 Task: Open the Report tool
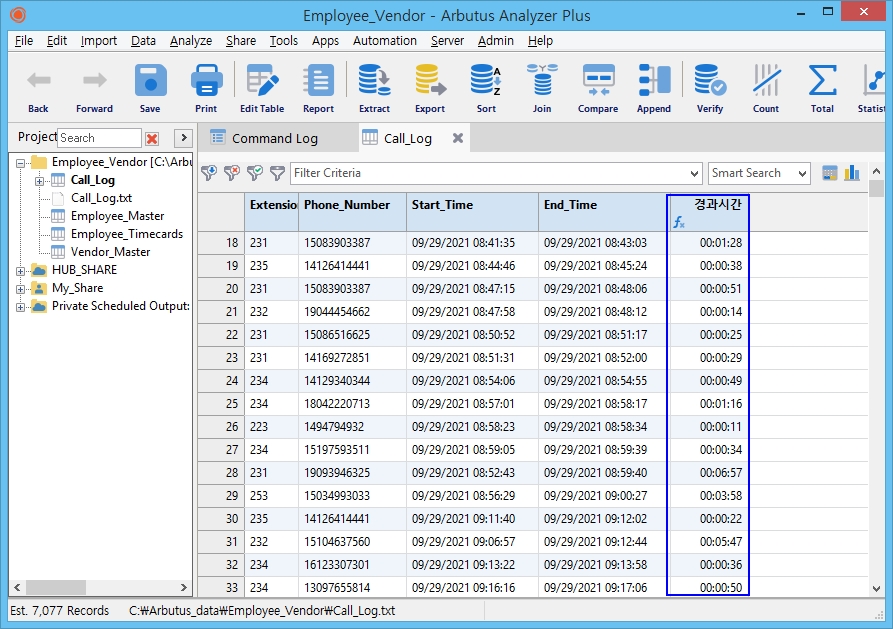pos(318,88)
